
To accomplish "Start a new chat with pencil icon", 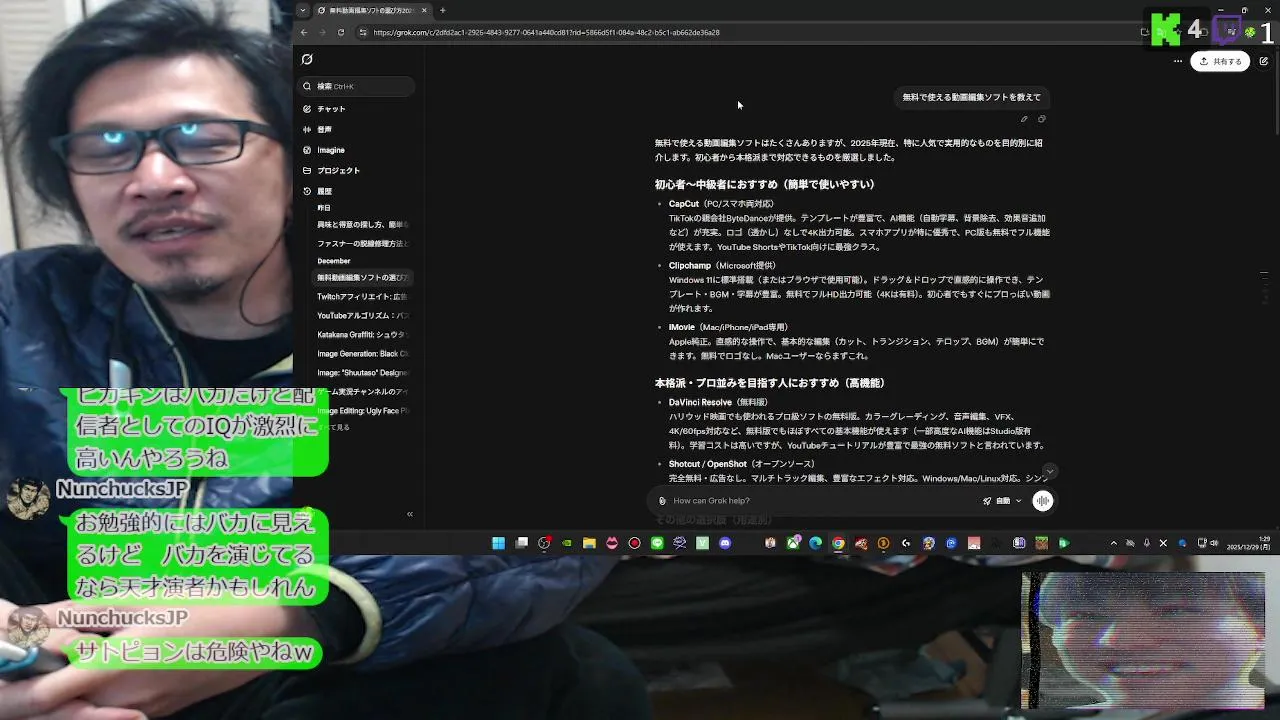I will [x=1264, y=61].
